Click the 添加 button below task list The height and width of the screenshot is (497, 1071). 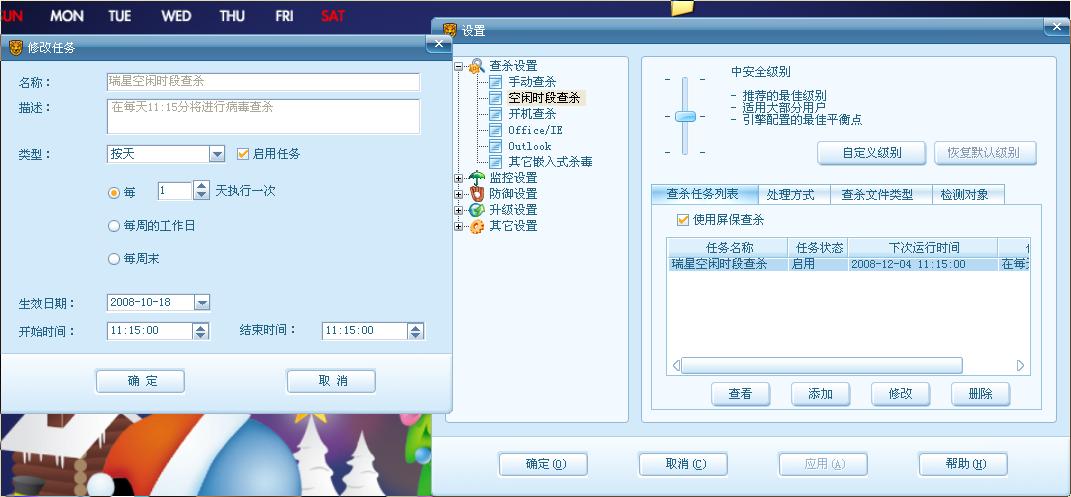pos(820,394)
